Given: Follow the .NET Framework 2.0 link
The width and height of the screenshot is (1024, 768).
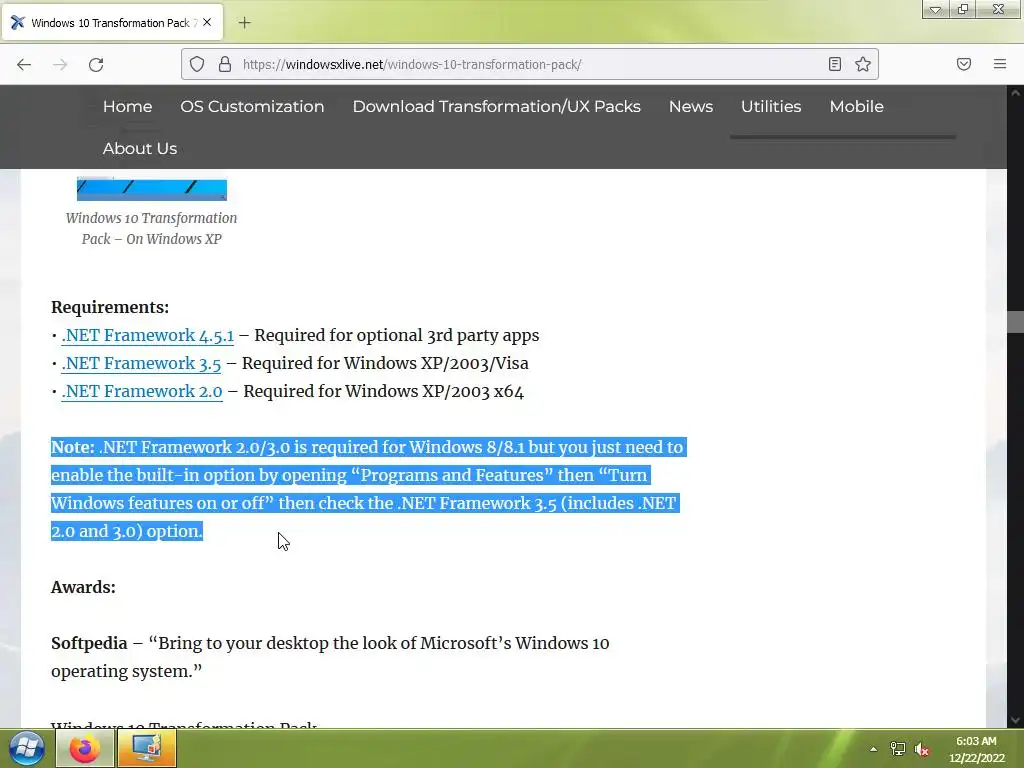Looking at the screenshot, I should [x=142, y=391].
